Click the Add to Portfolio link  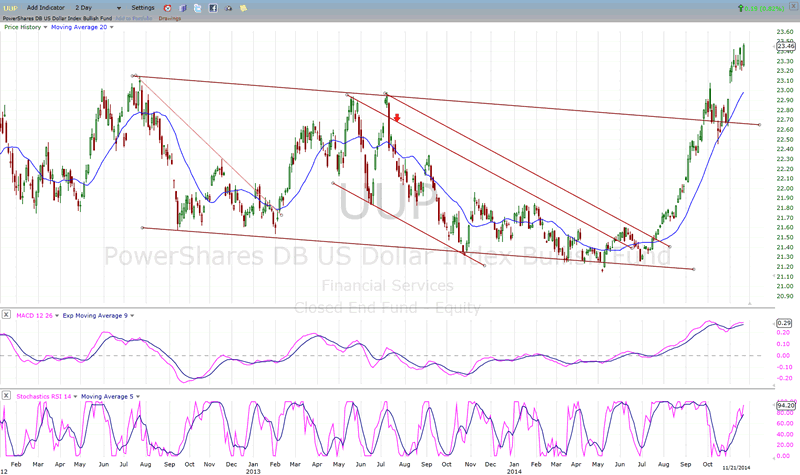[x=134, y=18]
